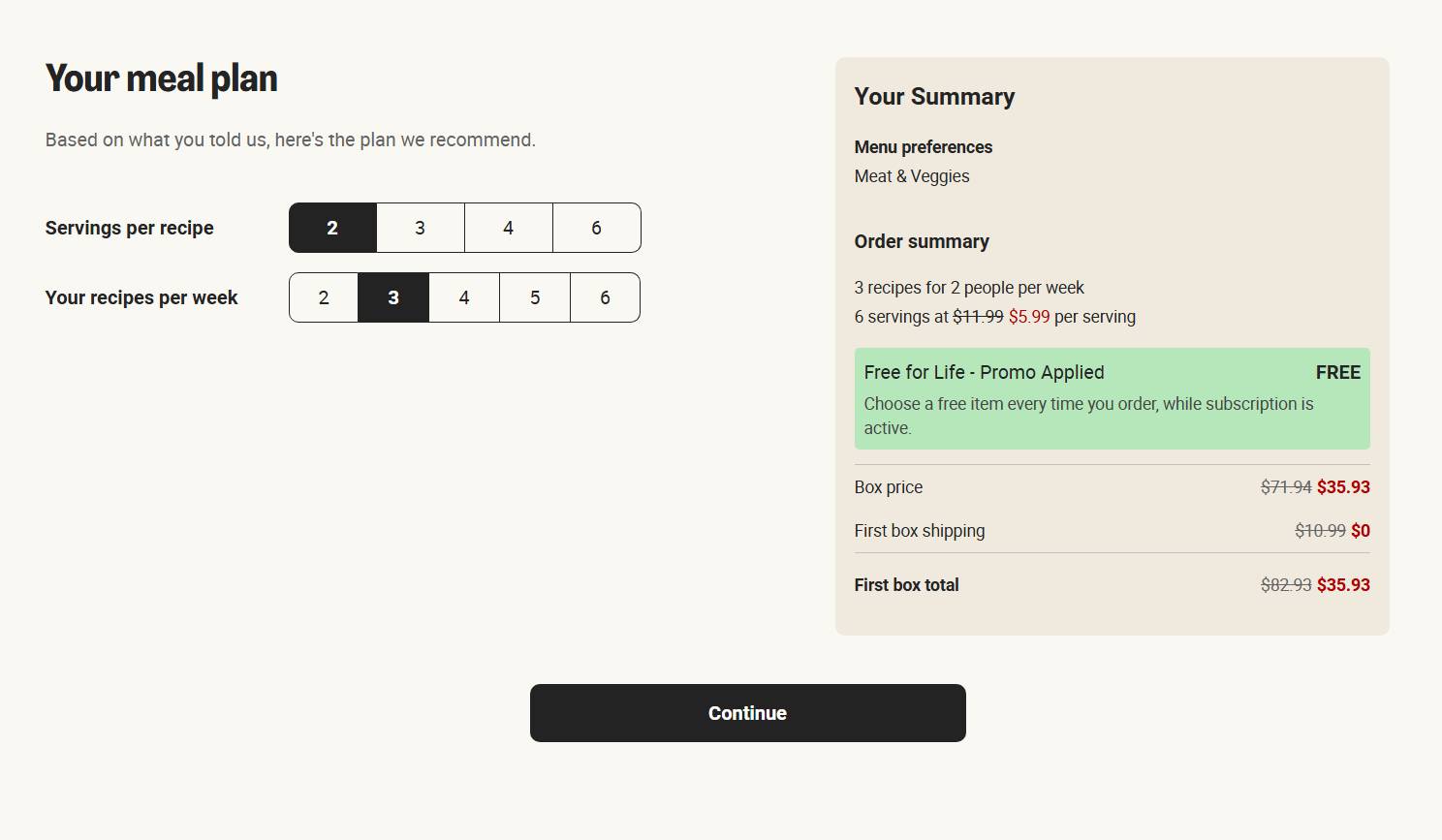The width and height of the screenshot is (1442, 840).
Task: Click the Your meal plan heading
Action: point(162,78)
